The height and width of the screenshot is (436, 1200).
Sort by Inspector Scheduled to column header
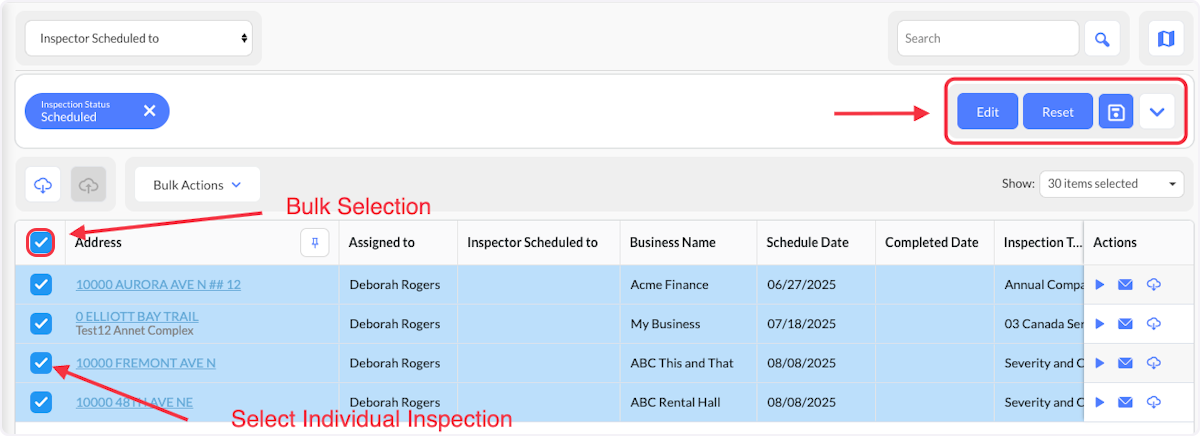click(x=532, y=242)
